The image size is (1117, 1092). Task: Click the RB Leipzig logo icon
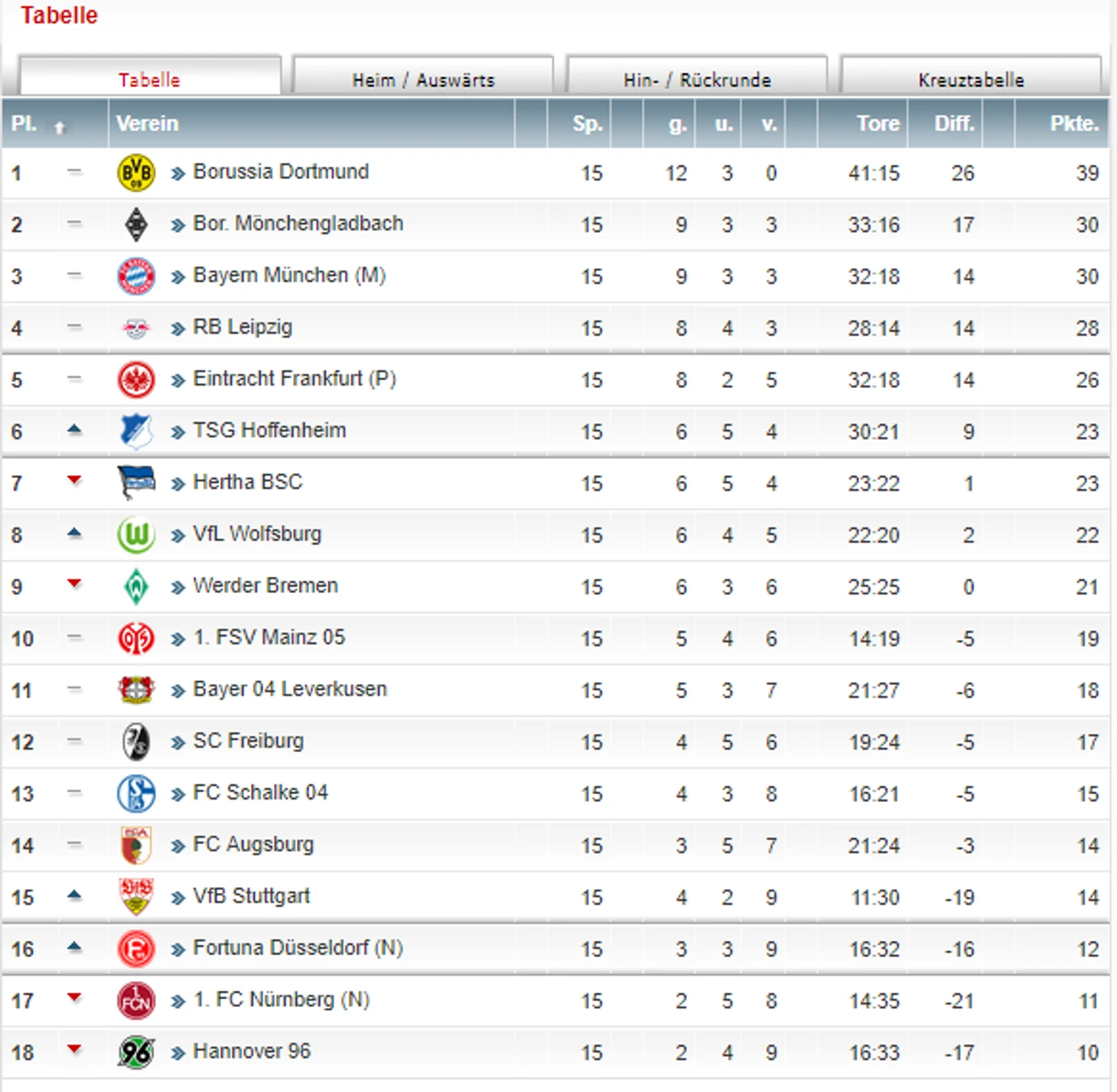[136, 328]
